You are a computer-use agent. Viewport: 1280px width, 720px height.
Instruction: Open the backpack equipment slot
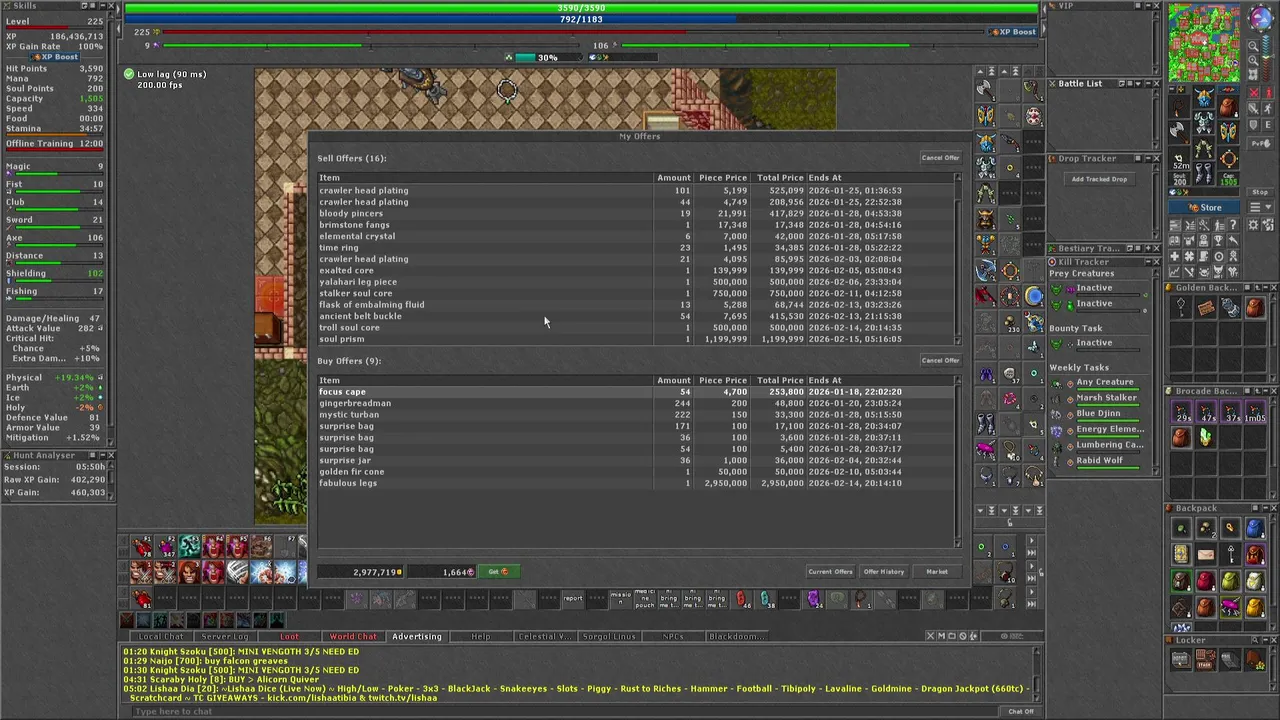[x=1229, y=107]
